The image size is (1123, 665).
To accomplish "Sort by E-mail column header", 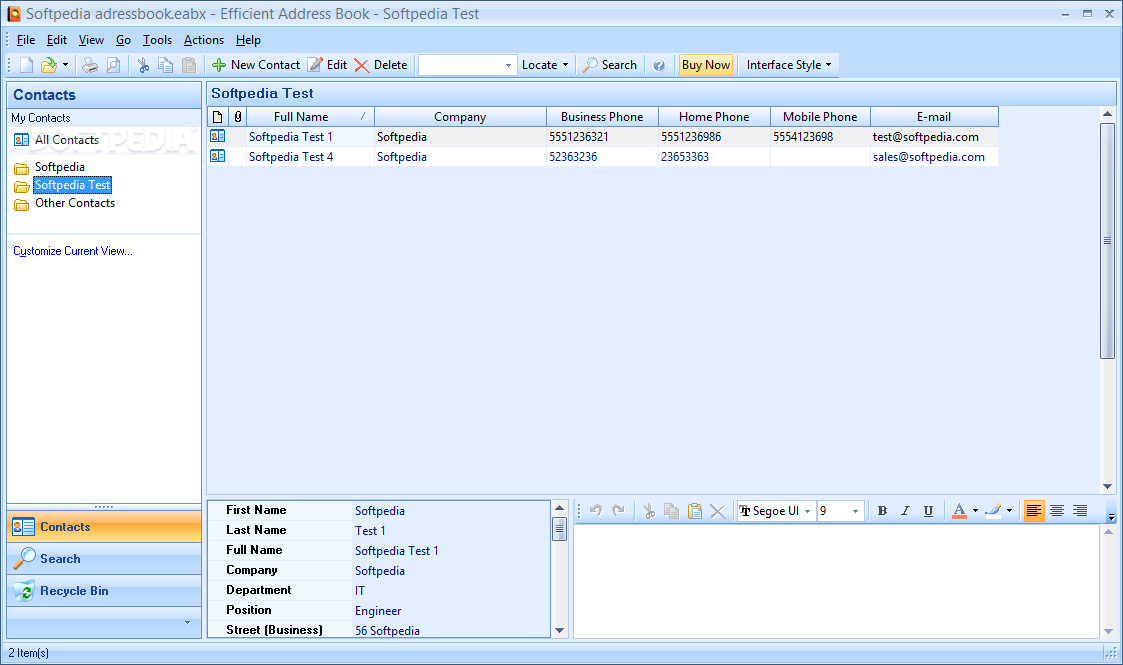I will click(934, 117).
